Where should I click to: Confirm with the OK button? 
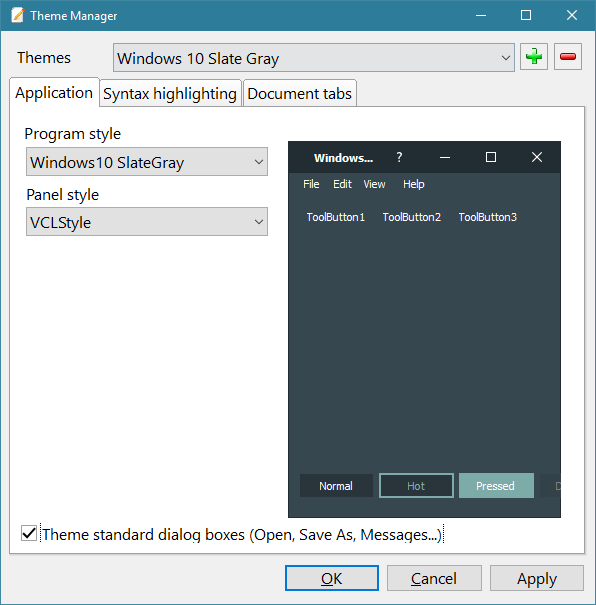(x=332, y=578)
